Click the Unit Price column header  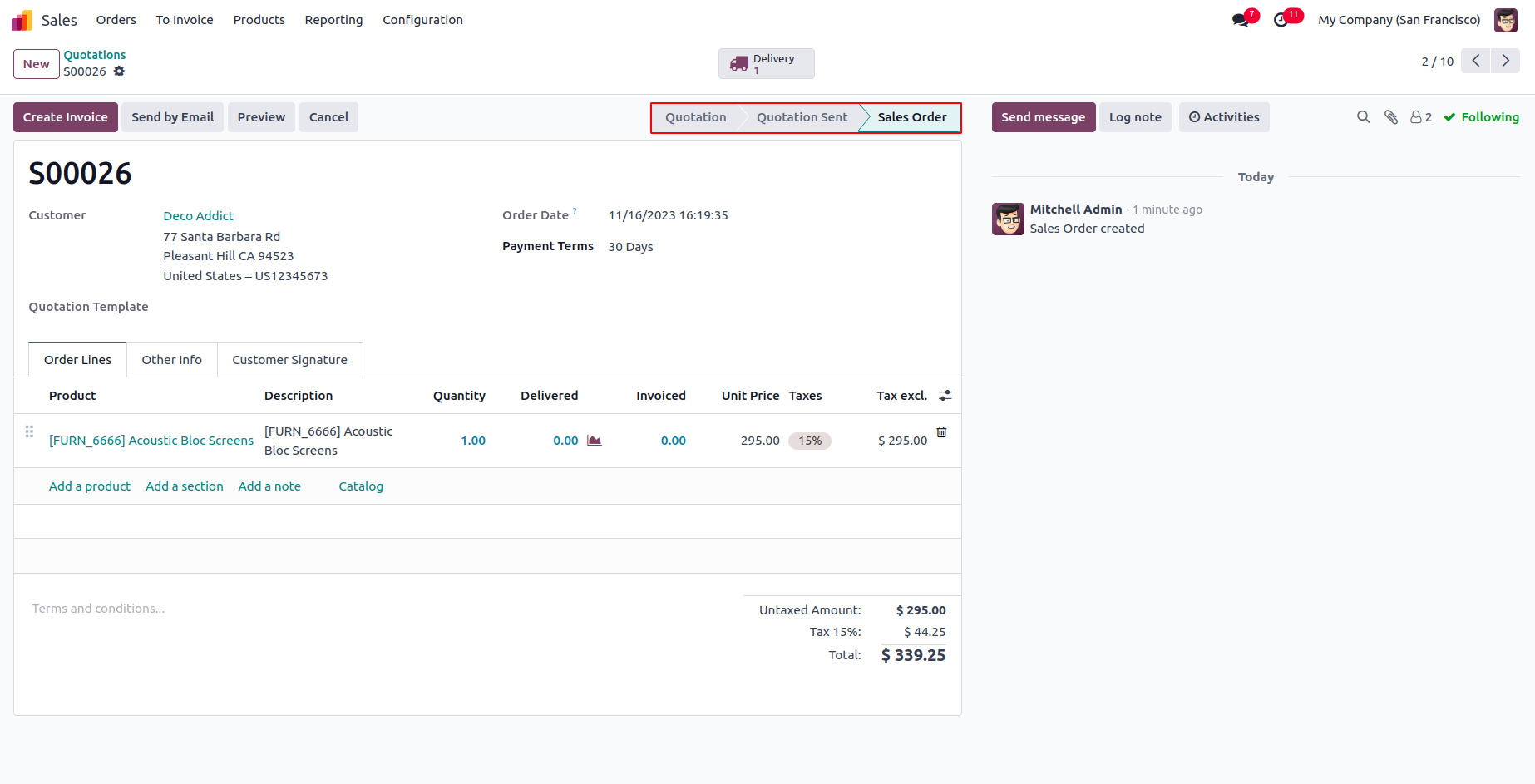(x=750, y=396)
